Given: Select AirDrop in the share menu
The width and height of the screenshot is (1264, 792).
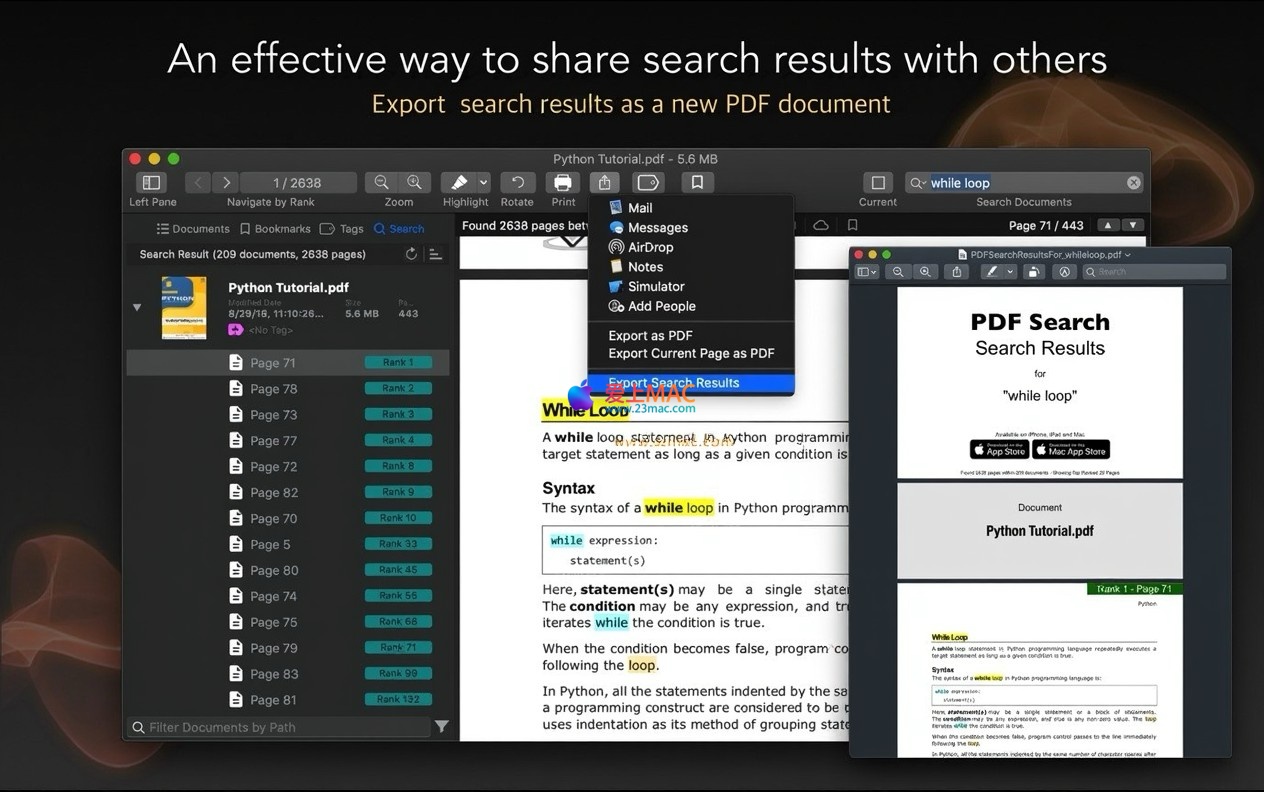Looking at the screenshot, I should 650,247.
